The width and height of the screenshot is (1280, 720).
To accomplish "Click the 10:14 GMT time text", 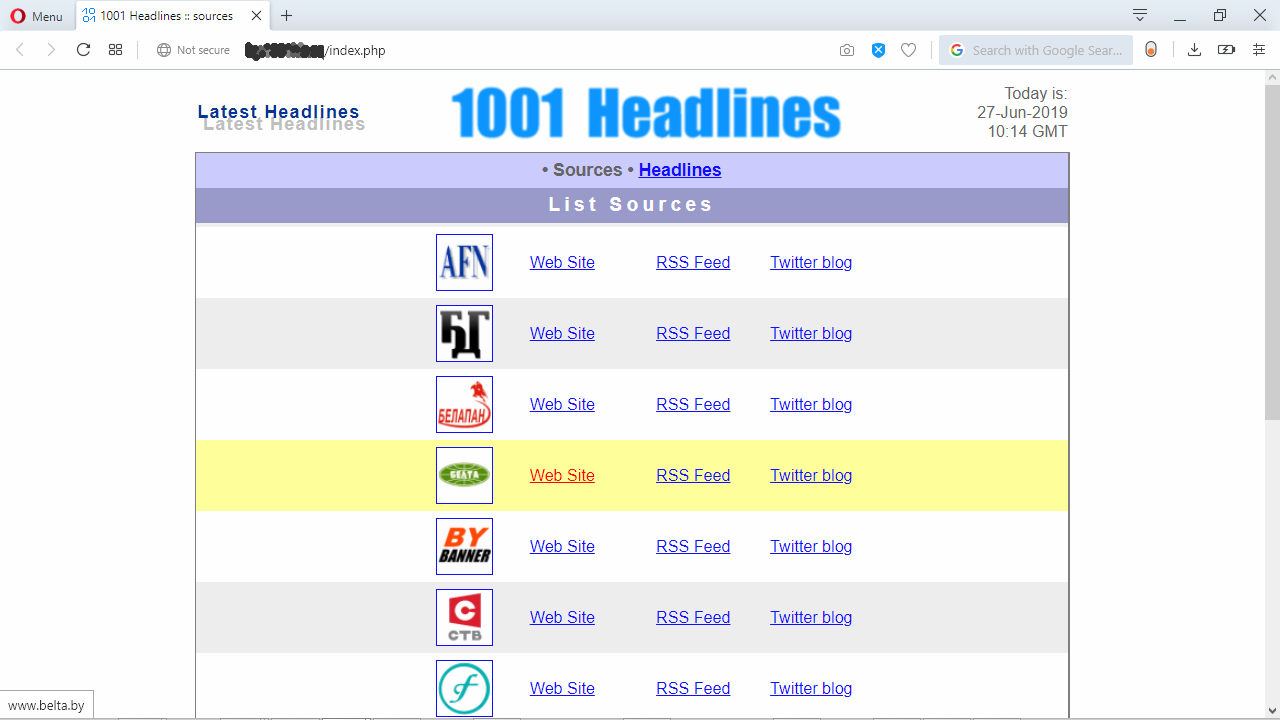I will coord(1027,132).
